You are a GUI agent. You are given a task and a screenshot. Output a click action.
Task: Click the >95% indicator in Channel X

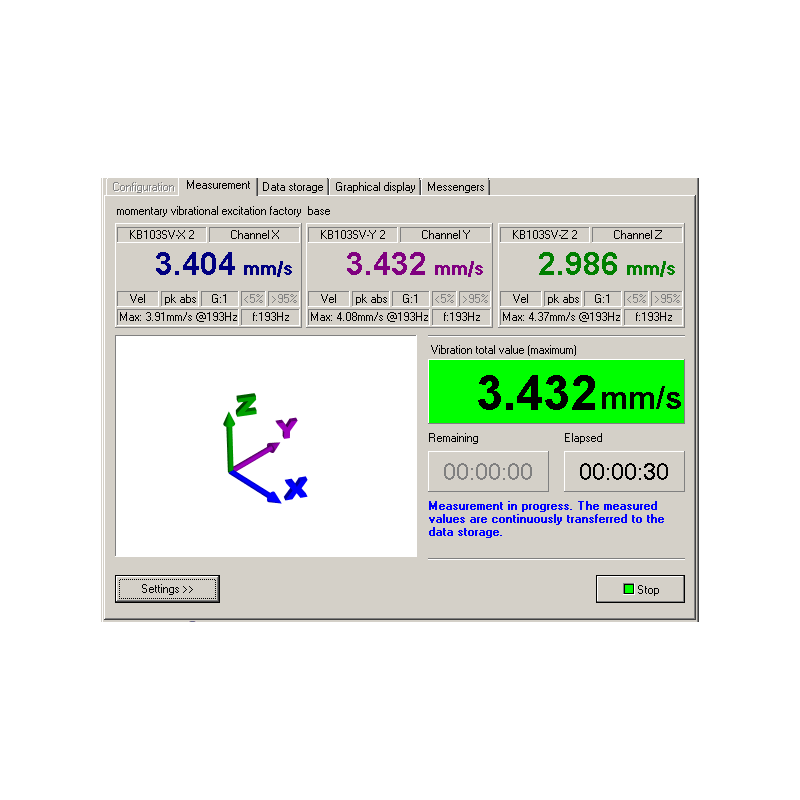(284, 299)
